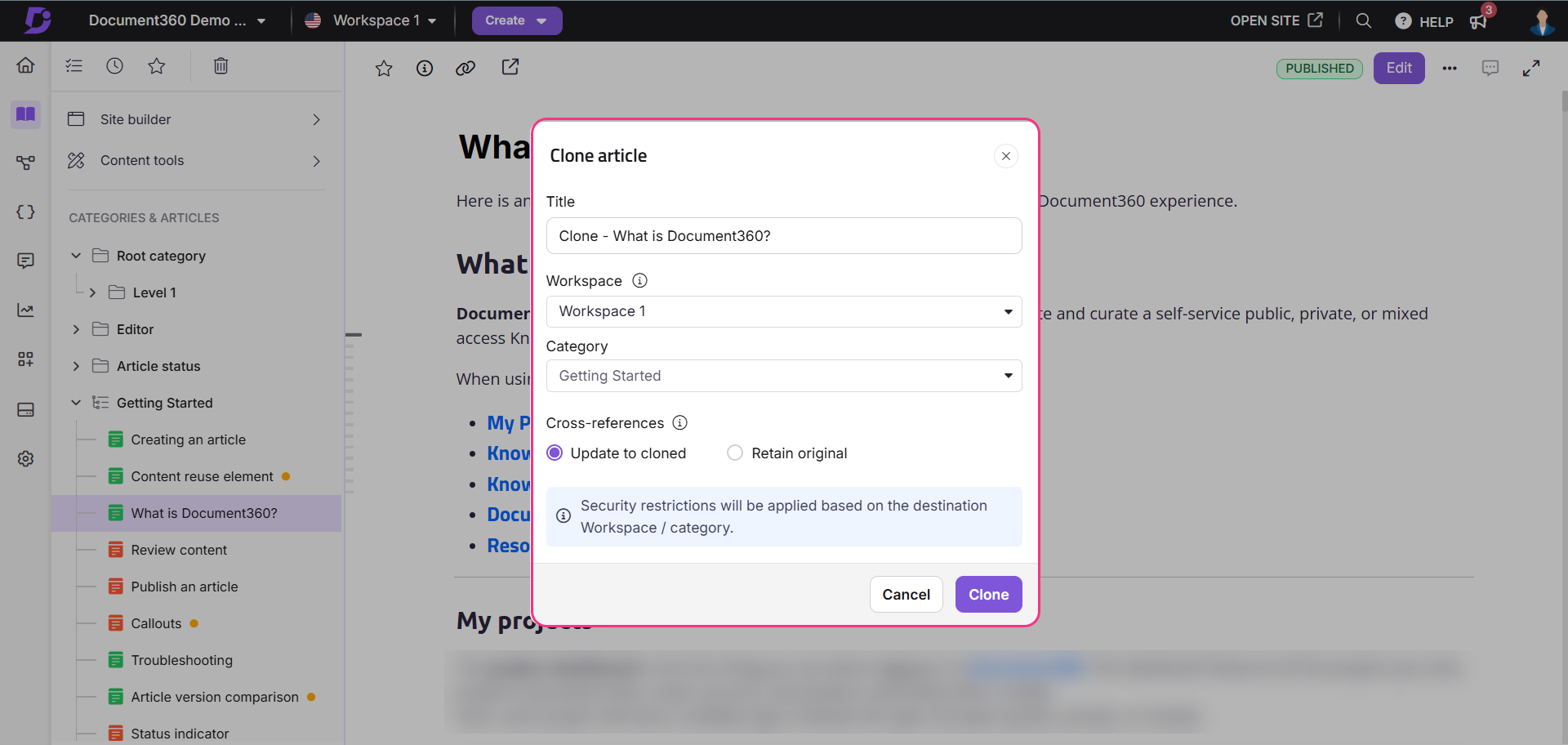Open the user profile avatar

(x=1542, y=21)
